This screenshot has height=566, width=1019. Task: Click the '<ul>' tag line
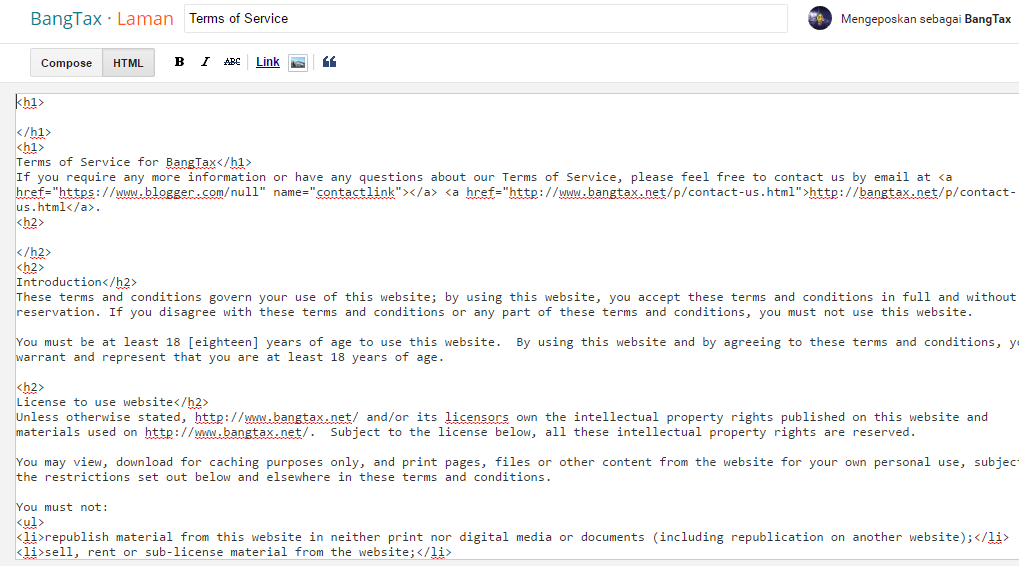(30, 522)
